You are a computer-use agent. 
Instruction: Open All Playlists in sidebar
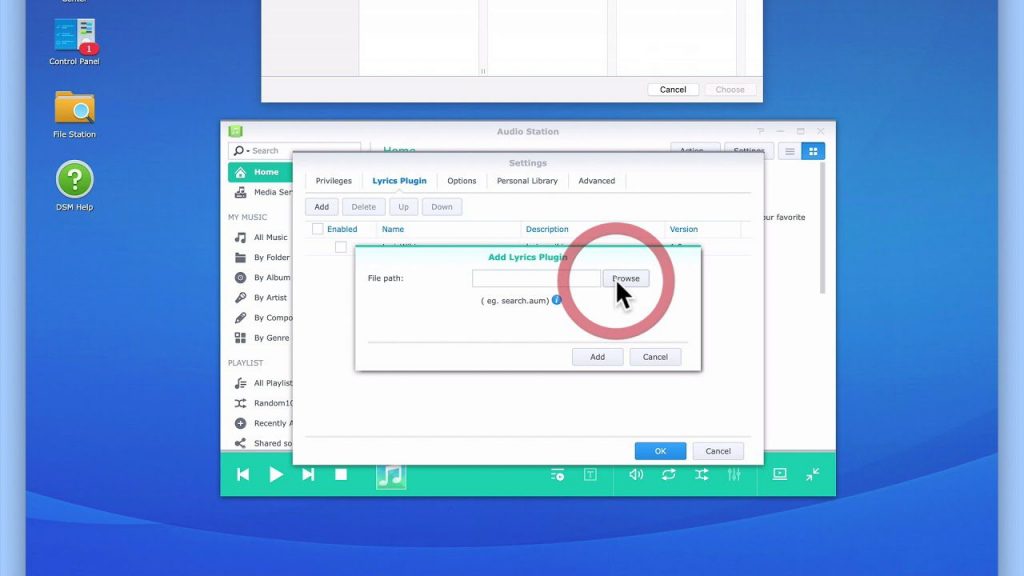(261, 383)
